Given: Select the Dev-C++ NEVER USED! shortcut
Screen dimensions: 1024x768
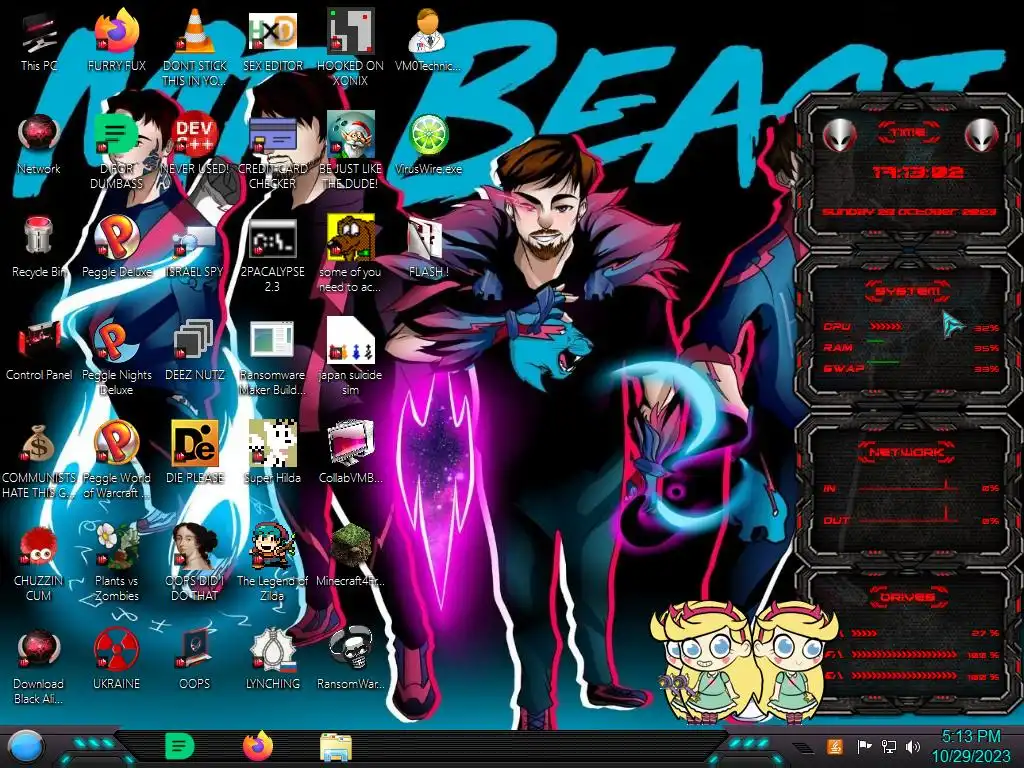Looking at the screenshot, I should pos(195,144).
